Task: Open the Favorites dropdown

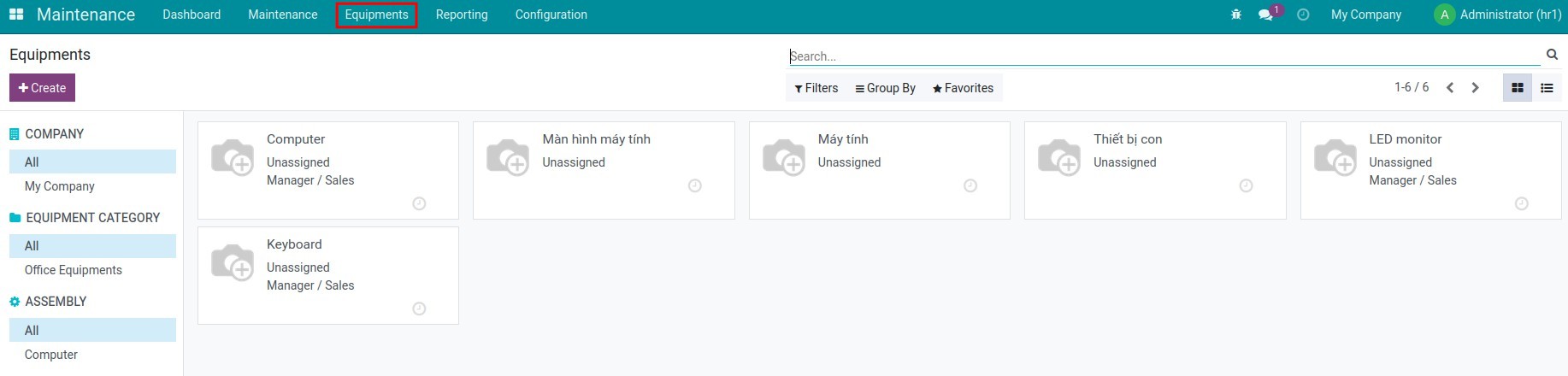Action: 963,88
